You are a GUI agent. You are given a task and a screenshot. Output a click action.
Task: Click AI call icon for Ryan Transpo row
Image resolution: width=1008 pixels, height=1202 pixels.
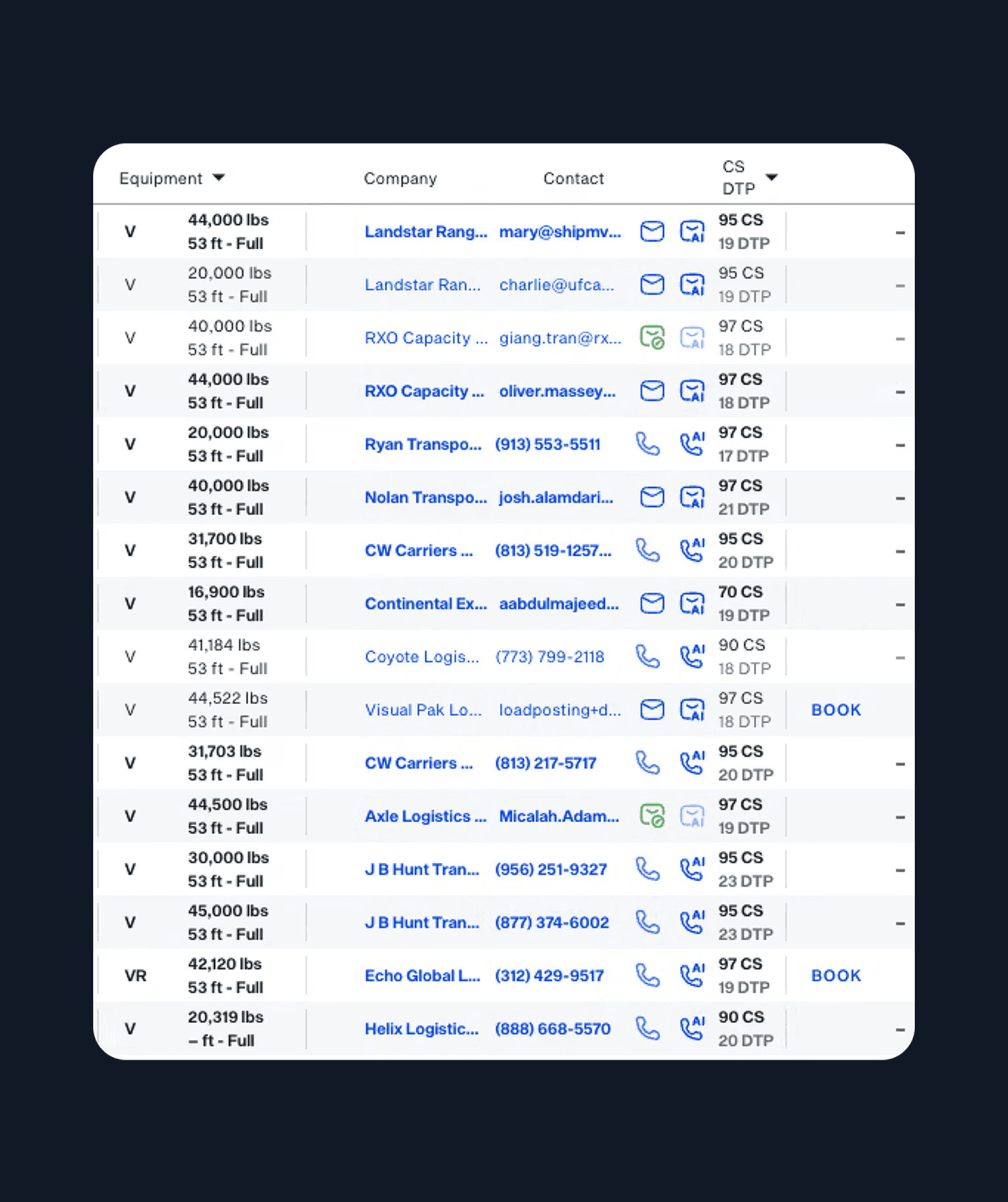click(692, 444)
